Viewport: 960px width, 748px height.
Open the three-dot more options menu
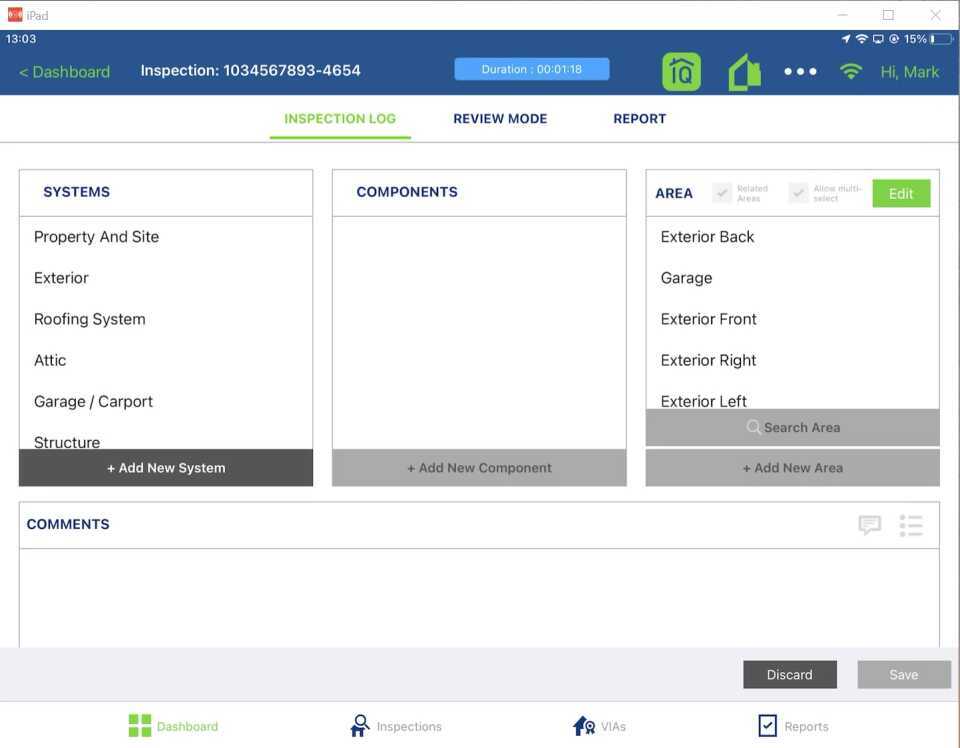tap(800, 72)
